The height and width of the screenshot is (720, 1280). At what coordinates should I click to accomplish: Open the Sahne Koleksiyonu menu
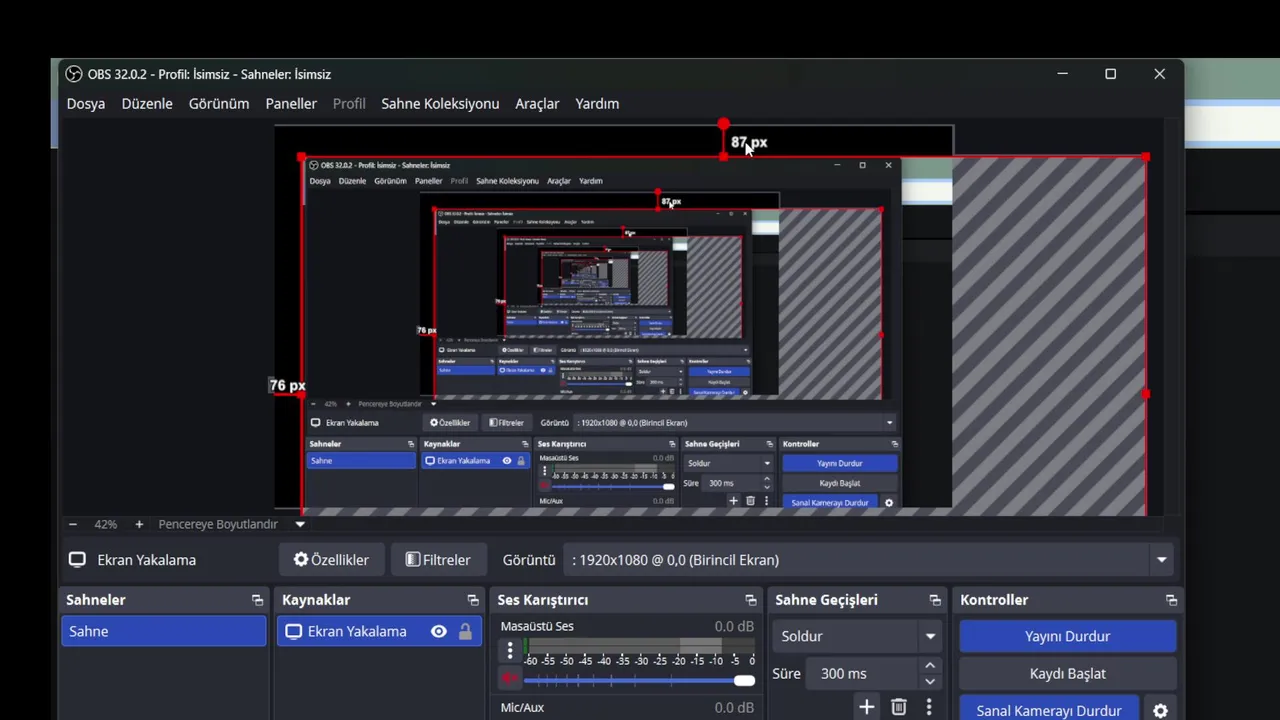click(x=440, y=104)
